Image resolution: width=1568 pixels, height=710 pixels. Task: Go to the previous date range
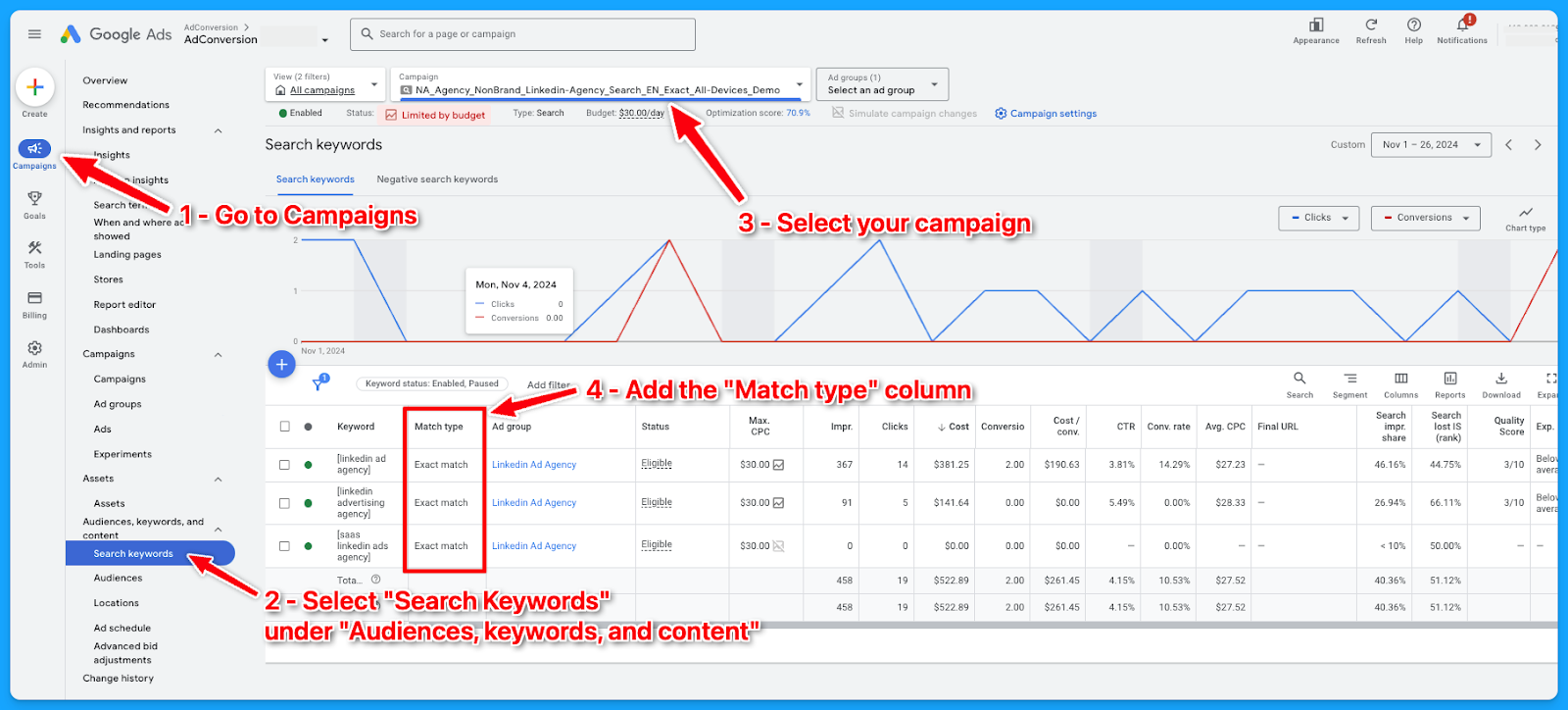[1509, 145]
